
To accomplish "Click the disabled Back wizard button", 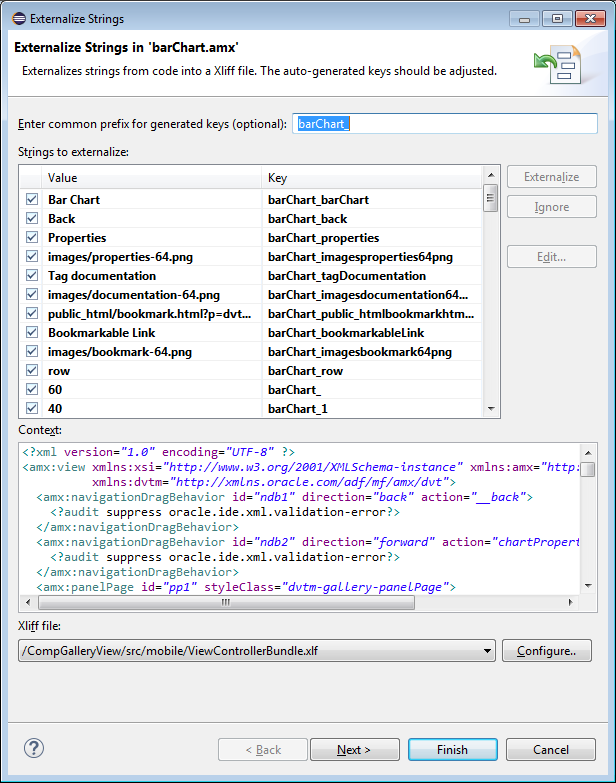I will click(263, 750).
